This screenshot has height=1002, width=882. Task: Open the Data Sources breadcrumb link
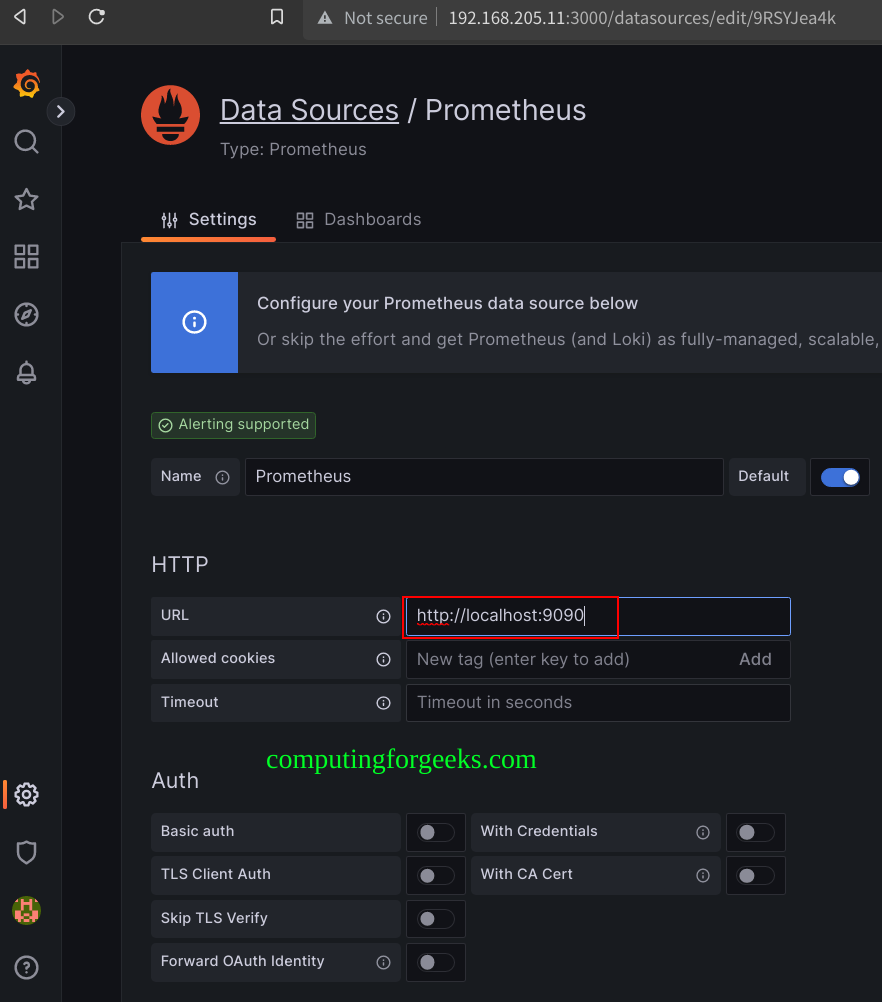(x=309, y=110)
